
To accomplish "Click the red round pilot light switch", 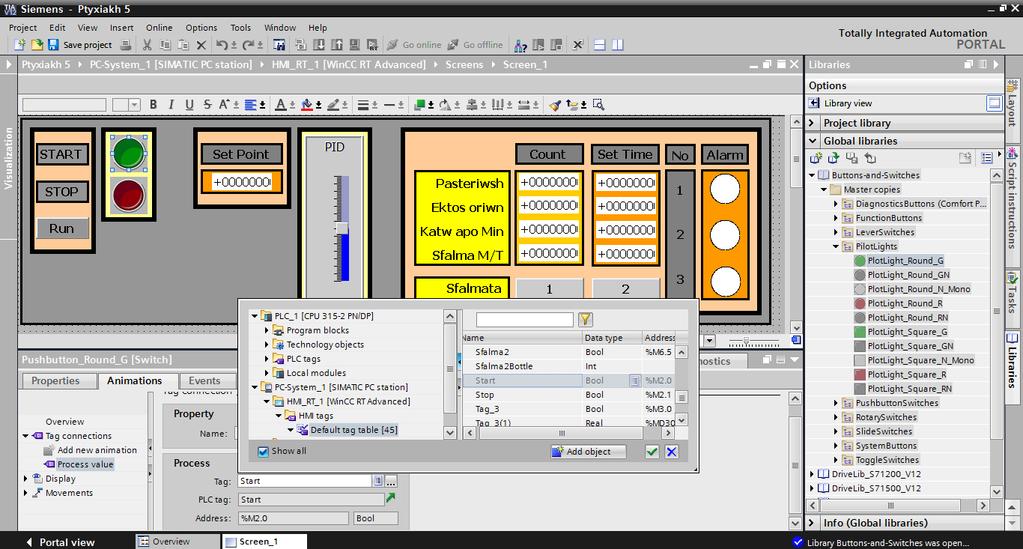I will click(x=129, y=195).
